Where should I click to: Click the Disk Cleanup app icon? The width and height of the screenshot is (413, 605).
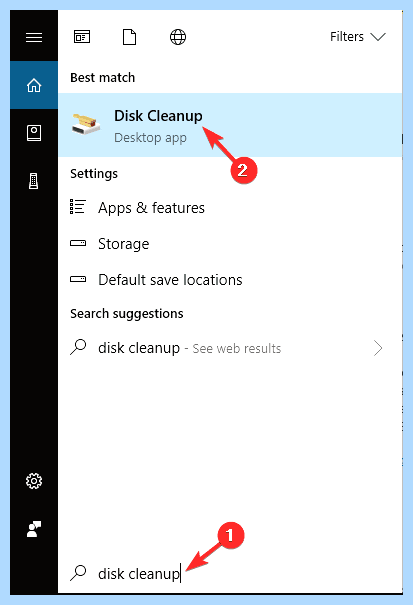point(86,125)
